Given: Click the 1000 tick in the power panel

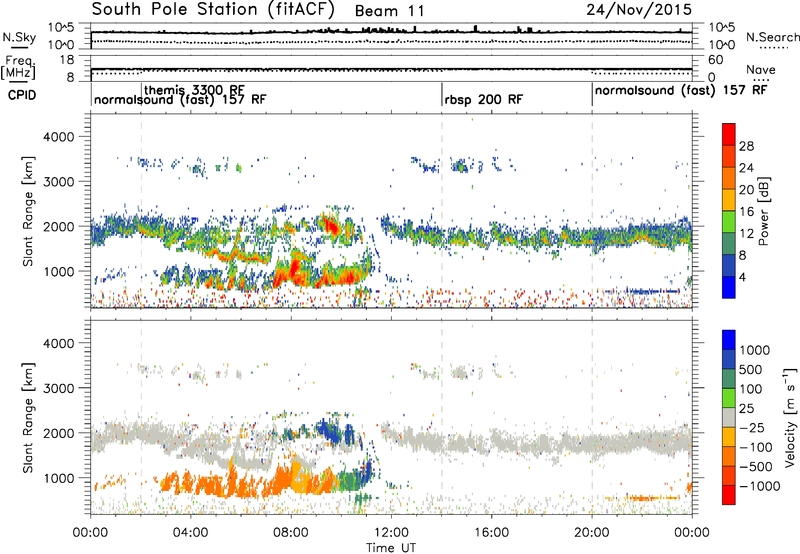Looking at the screenshot, I should coord(58,271).
